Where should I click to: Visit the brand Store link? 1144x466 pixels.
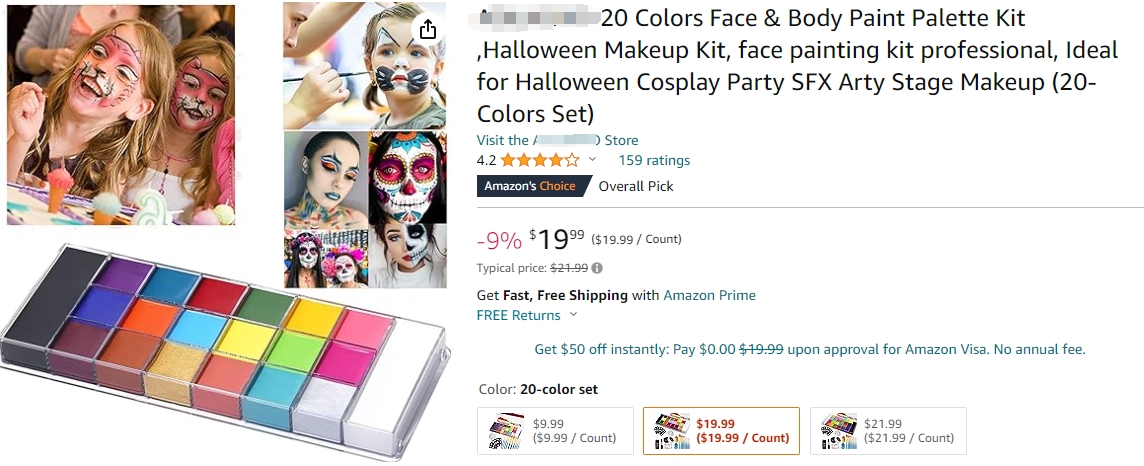pos(557,140)
